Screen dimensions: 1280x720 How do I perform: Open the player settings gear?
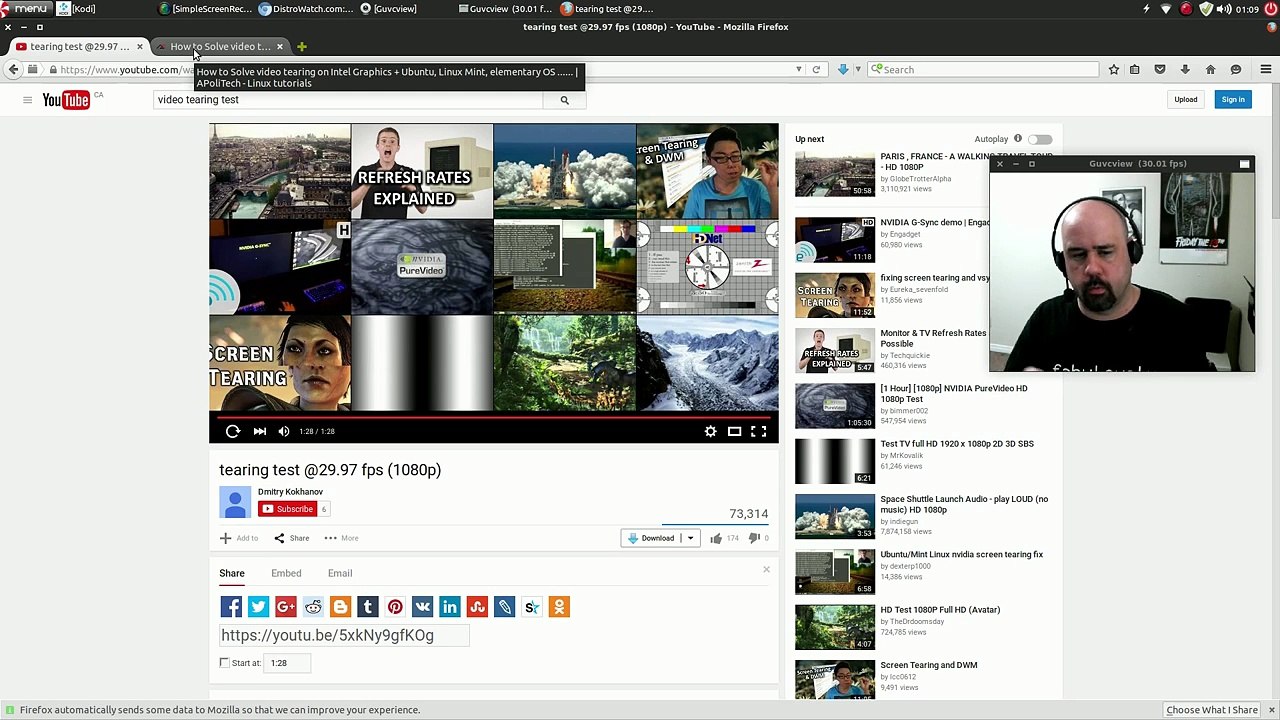point(710,431)
